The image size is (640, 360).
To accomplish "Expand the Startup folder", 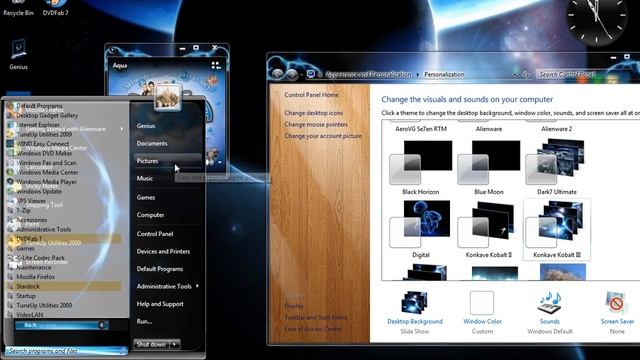I will 26,296.
